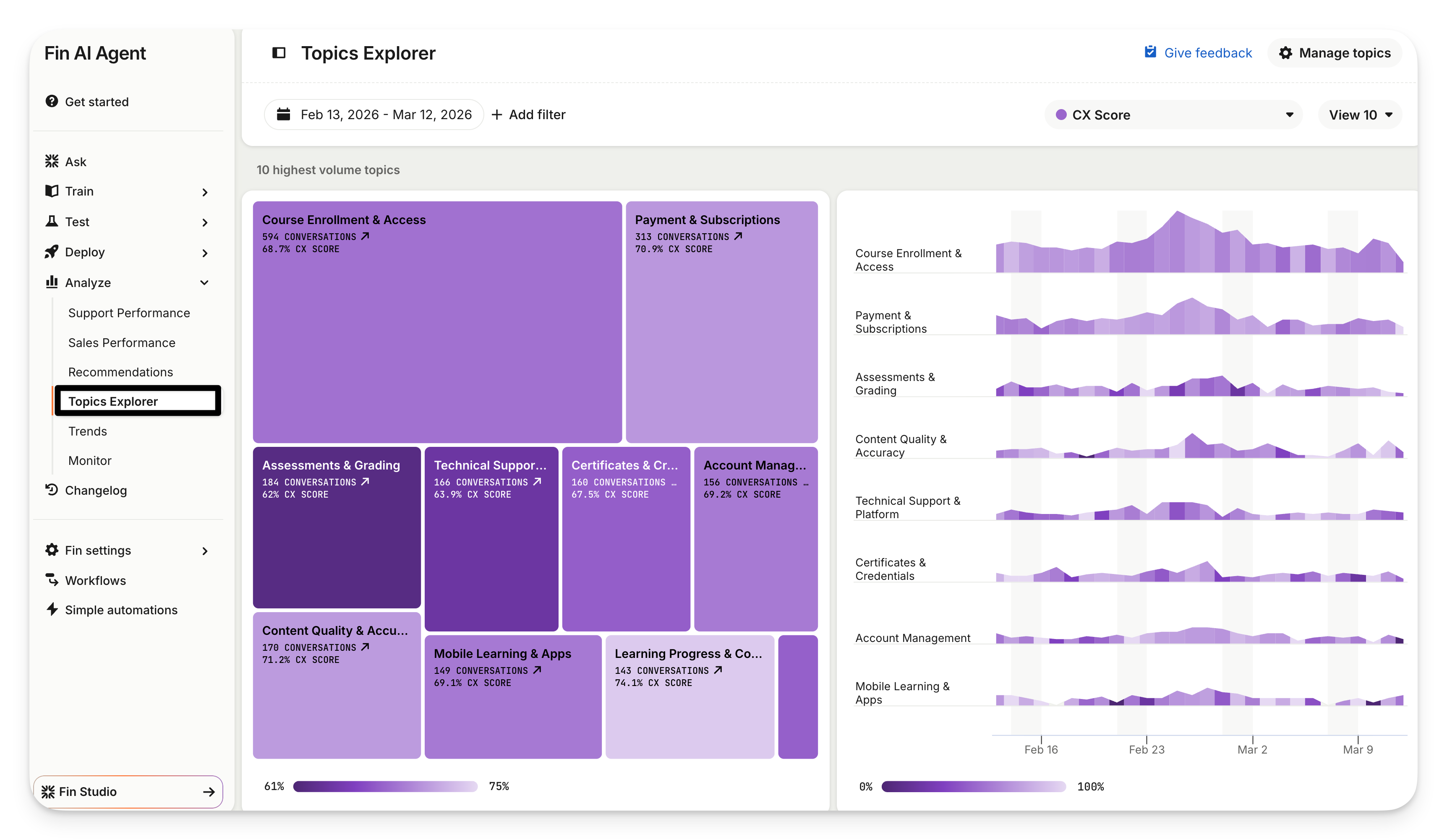Click the Deploy rocket icon
Screen dimensions: 1447x840
[x=52, y=251]
